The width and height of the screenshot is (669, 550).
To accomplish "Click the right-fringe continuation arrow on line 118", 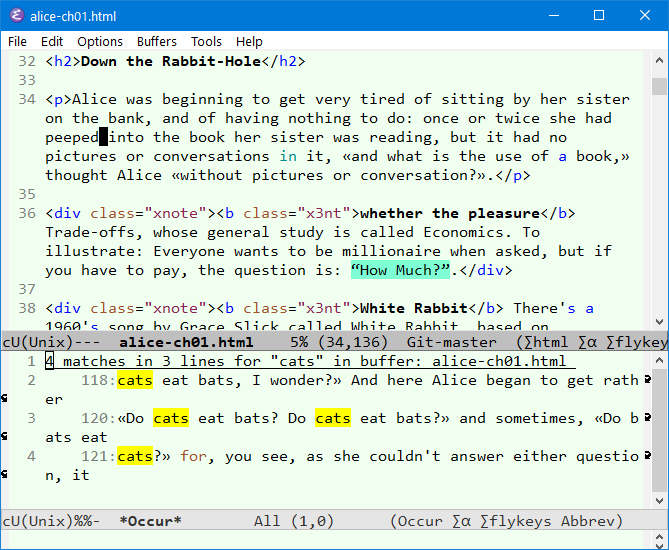I will [648, 379].
